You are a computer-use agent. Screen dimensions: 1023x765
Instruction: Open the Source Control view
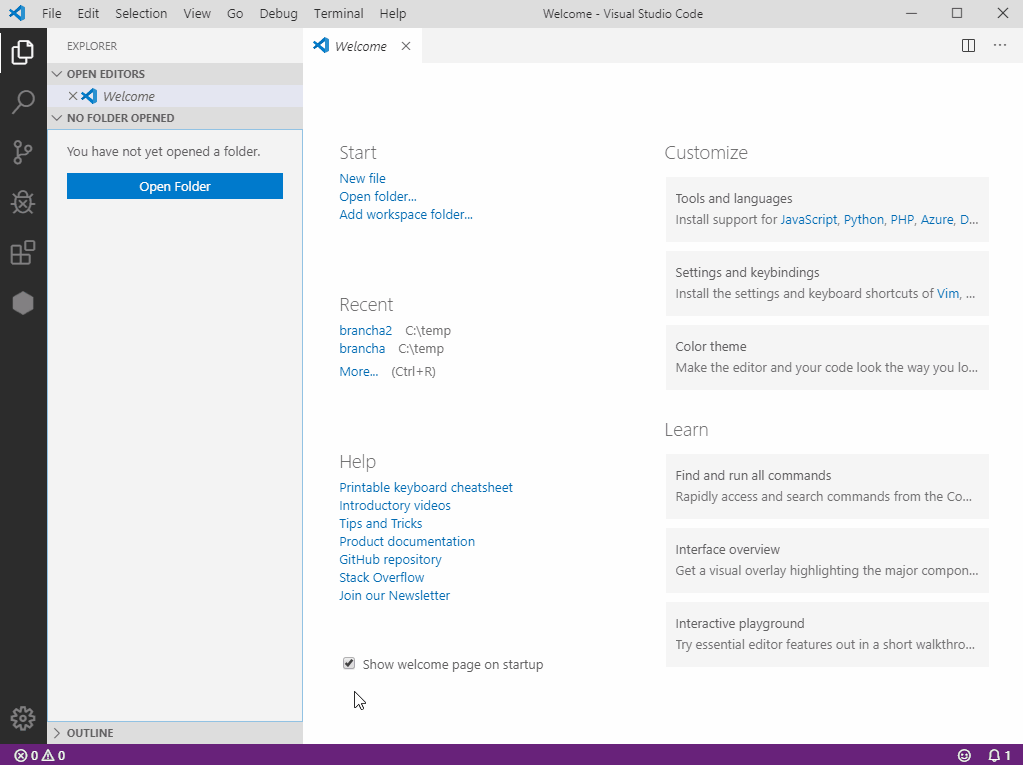point(23,152)
